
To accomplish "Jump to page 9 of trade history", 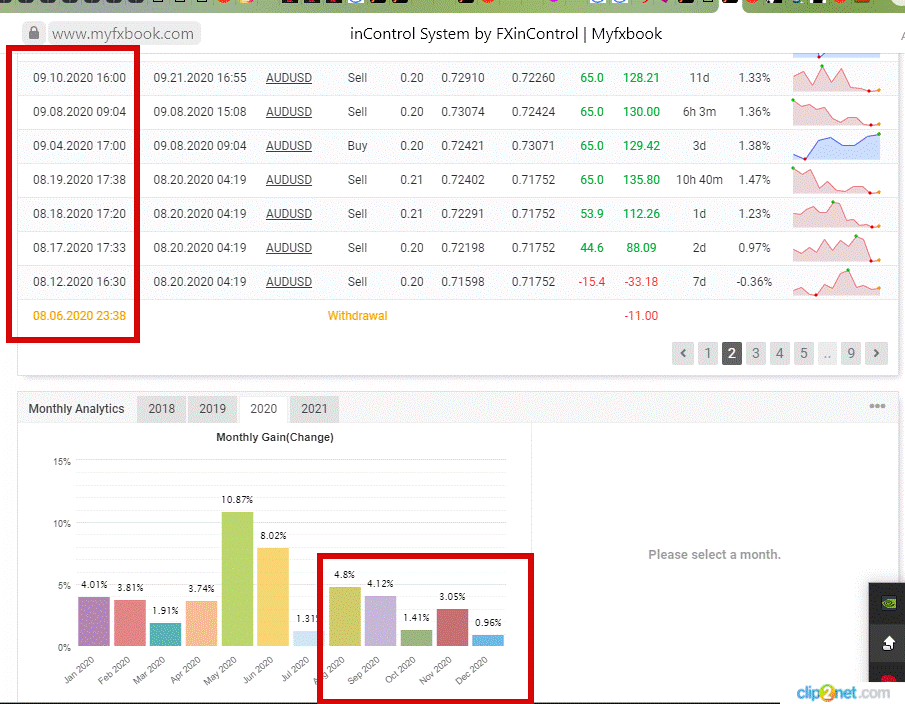I will (x=851, y=353).
